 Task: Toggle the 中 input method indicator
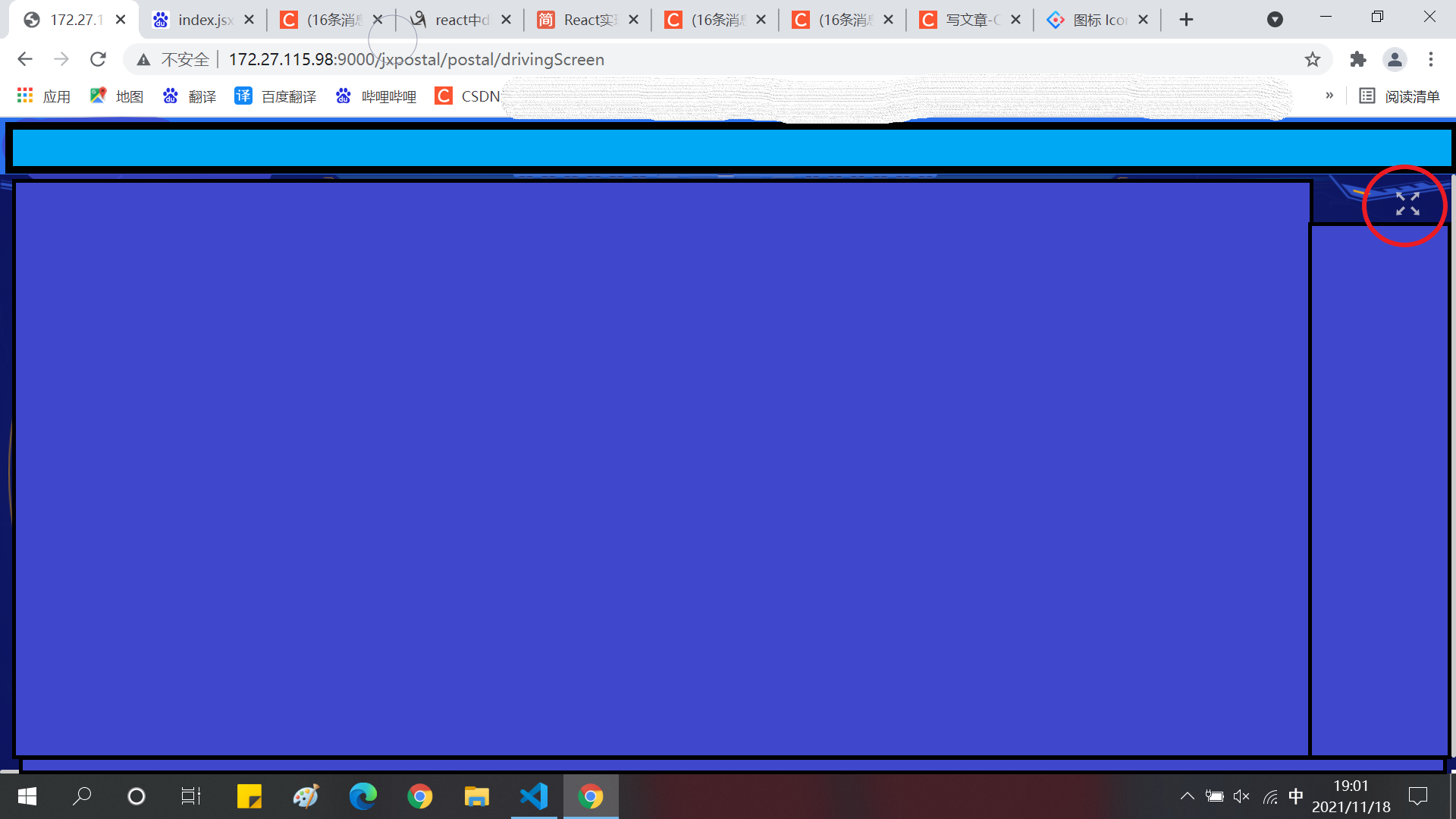(x=1297, y=796)
